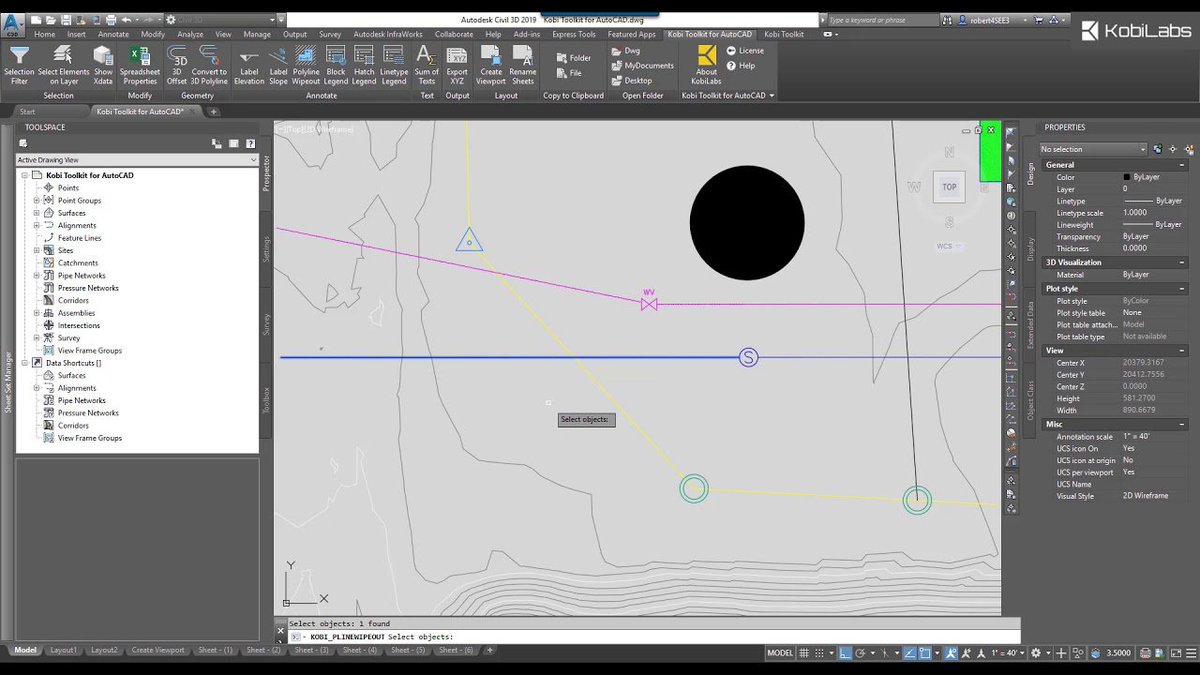Screen dimensions: 1200x675
Task: Run Convert to 3D Polyline
Action: click(209, 65)
